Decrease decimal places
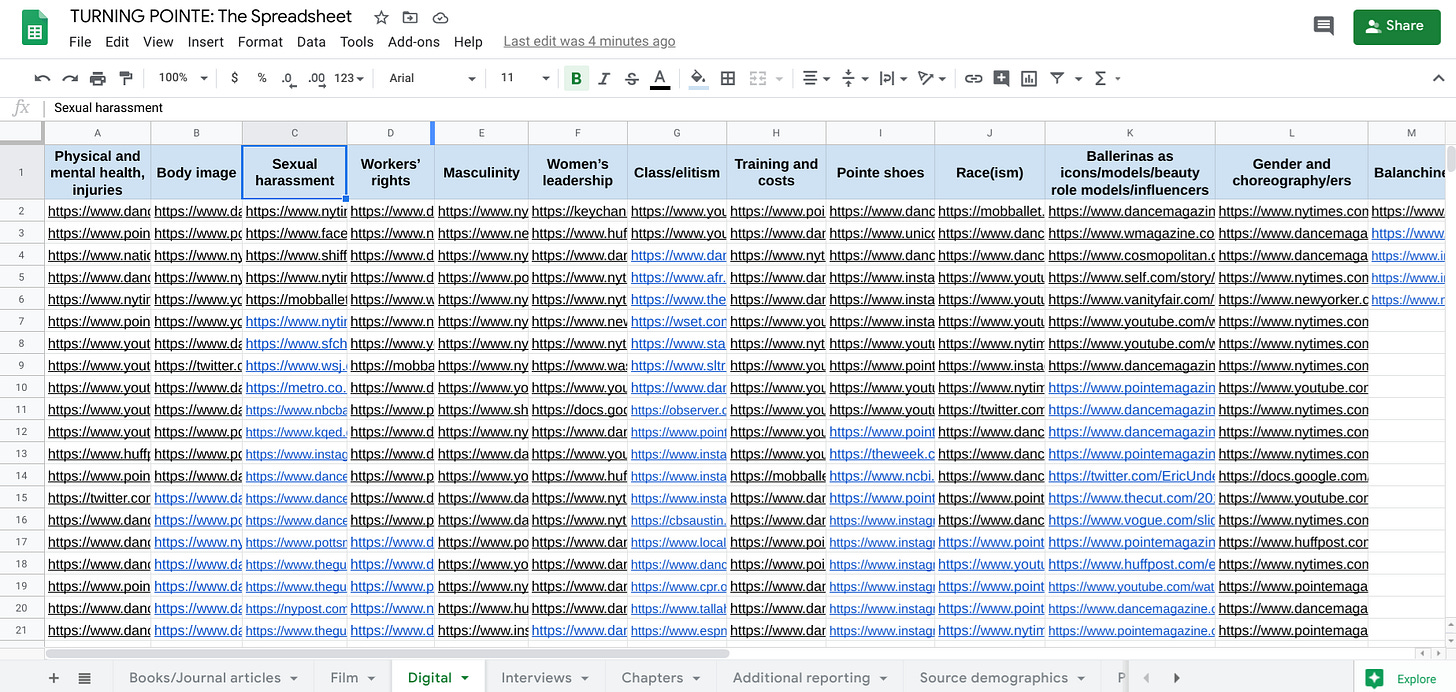This screenshot has width=1456, height=692. pyautogui.click(x=288, y=78)
